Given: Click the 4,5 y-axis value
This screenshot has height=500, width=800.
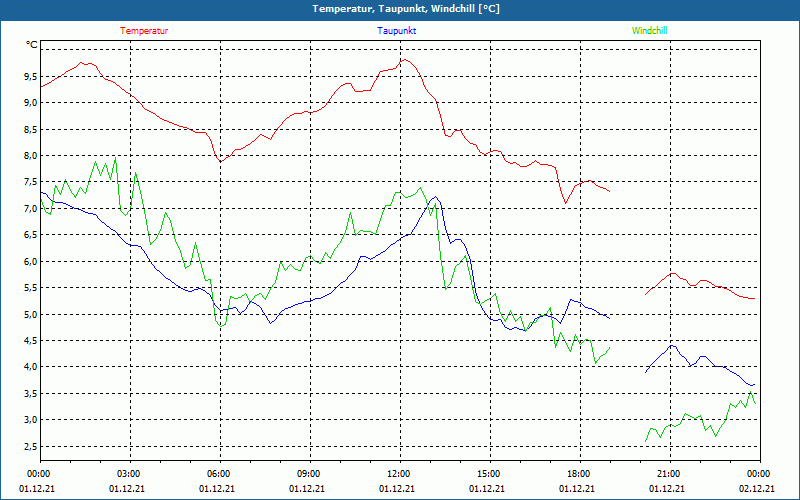Looking at the screenshot, I should coord(31,340).
